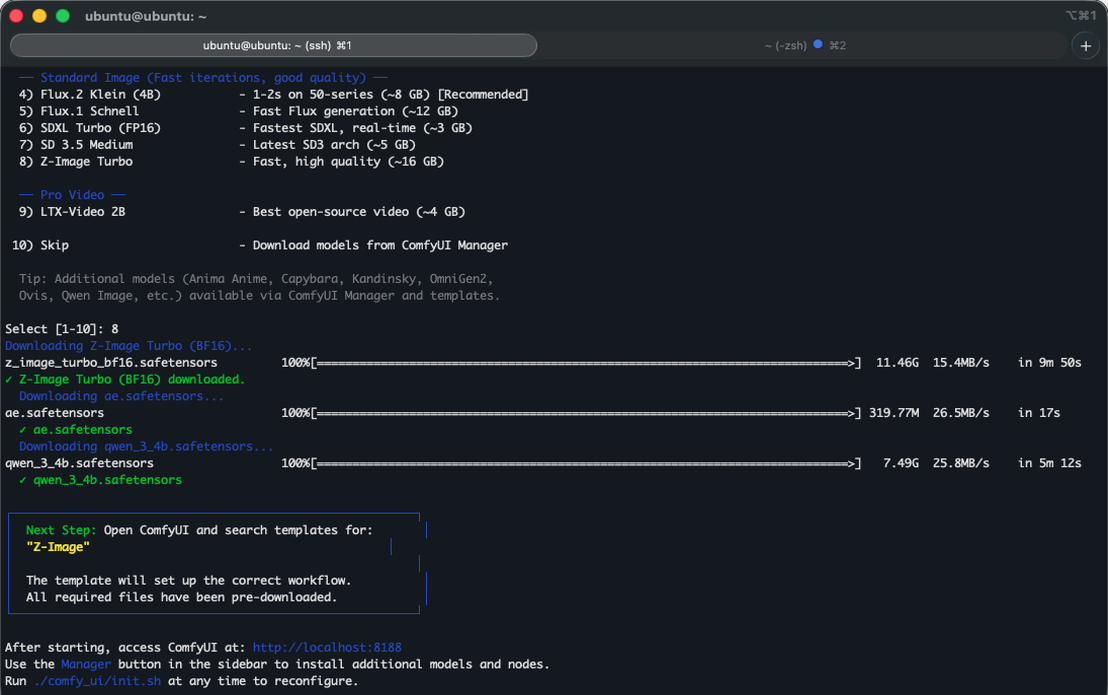Click the 'Downloading qwen_3_4b.safetensors...' line
The height and width of the screenshot is (695, 1108).
(146, 446)
